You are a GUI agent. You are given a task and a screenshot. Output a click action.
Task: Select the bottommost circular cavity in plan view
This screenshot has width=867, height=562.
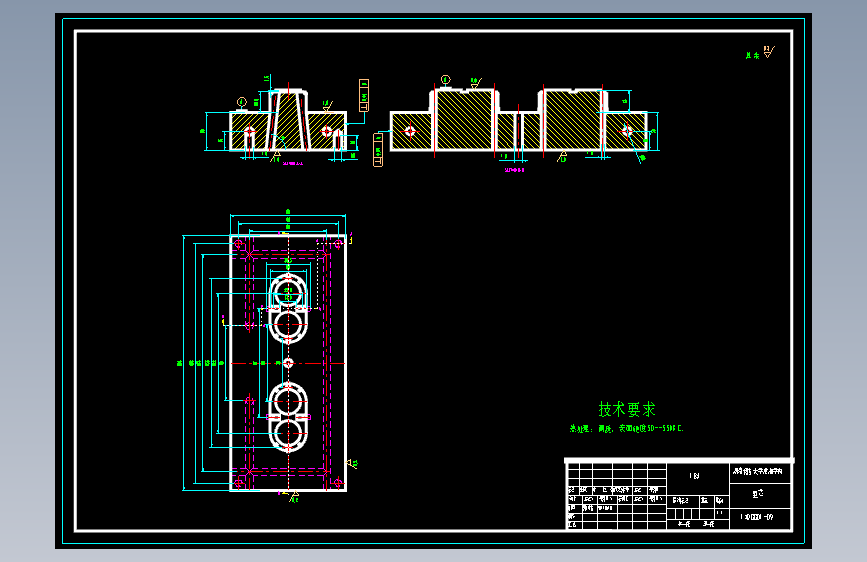288,435
